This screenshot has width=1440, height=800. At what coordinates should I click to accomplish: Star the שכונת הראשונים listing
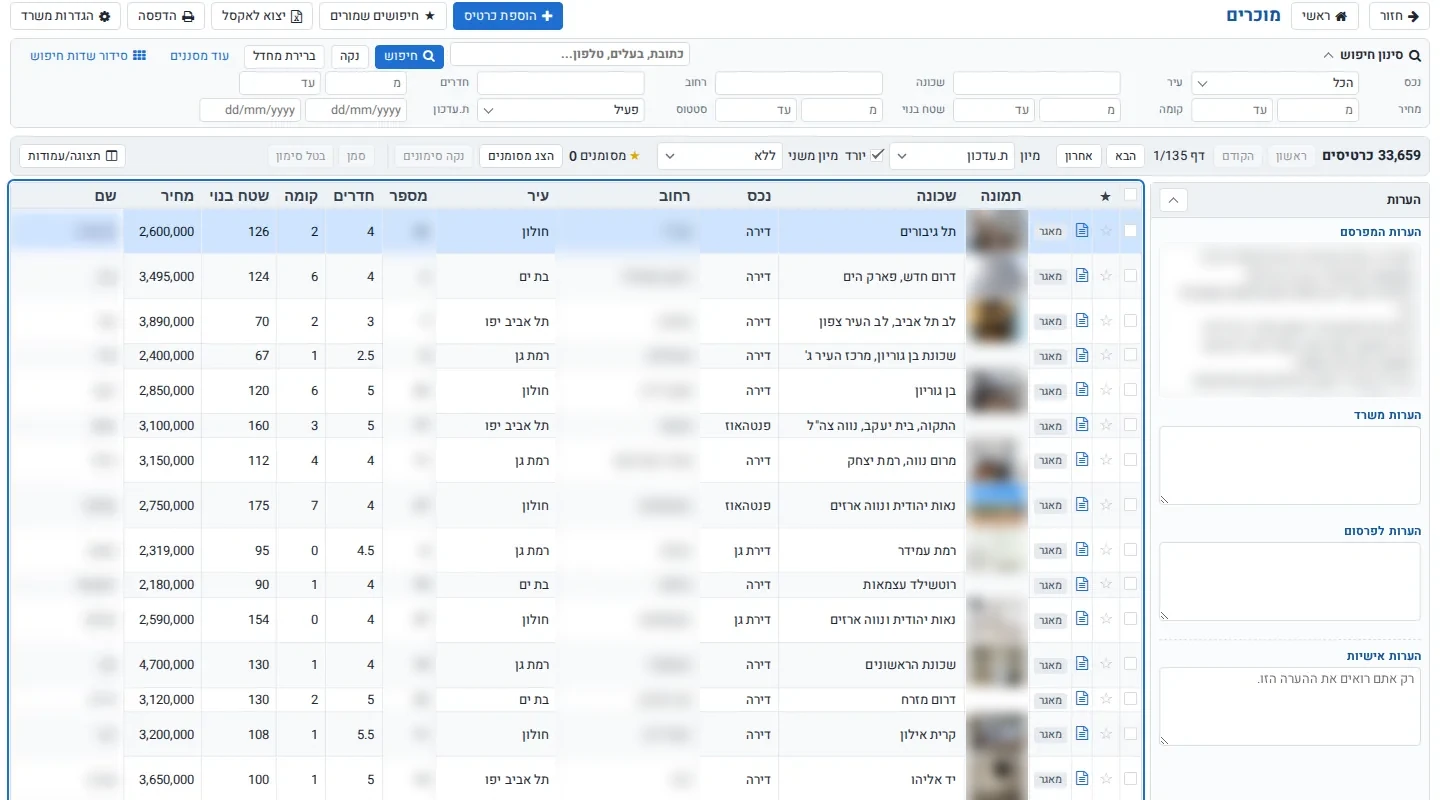tap(1105, 664)
